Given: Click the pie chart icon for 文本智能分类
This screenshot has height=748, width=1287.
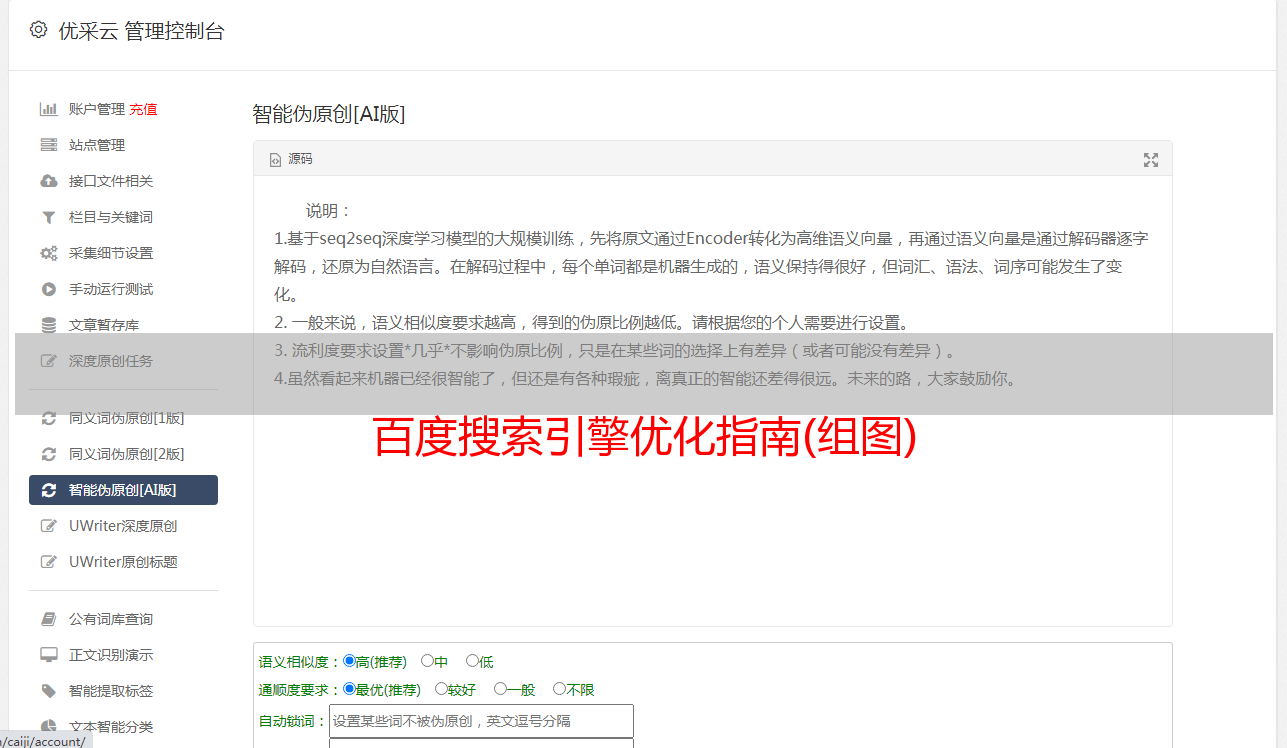Looking at the screenshot, I should click(48, 727).
